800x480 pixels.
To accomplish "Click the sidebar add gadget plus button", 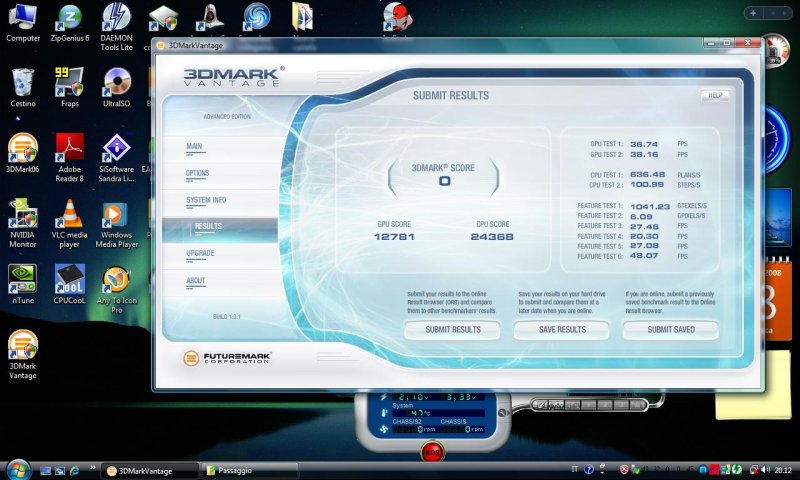I will pyautogui.click(x=753, y=13).
